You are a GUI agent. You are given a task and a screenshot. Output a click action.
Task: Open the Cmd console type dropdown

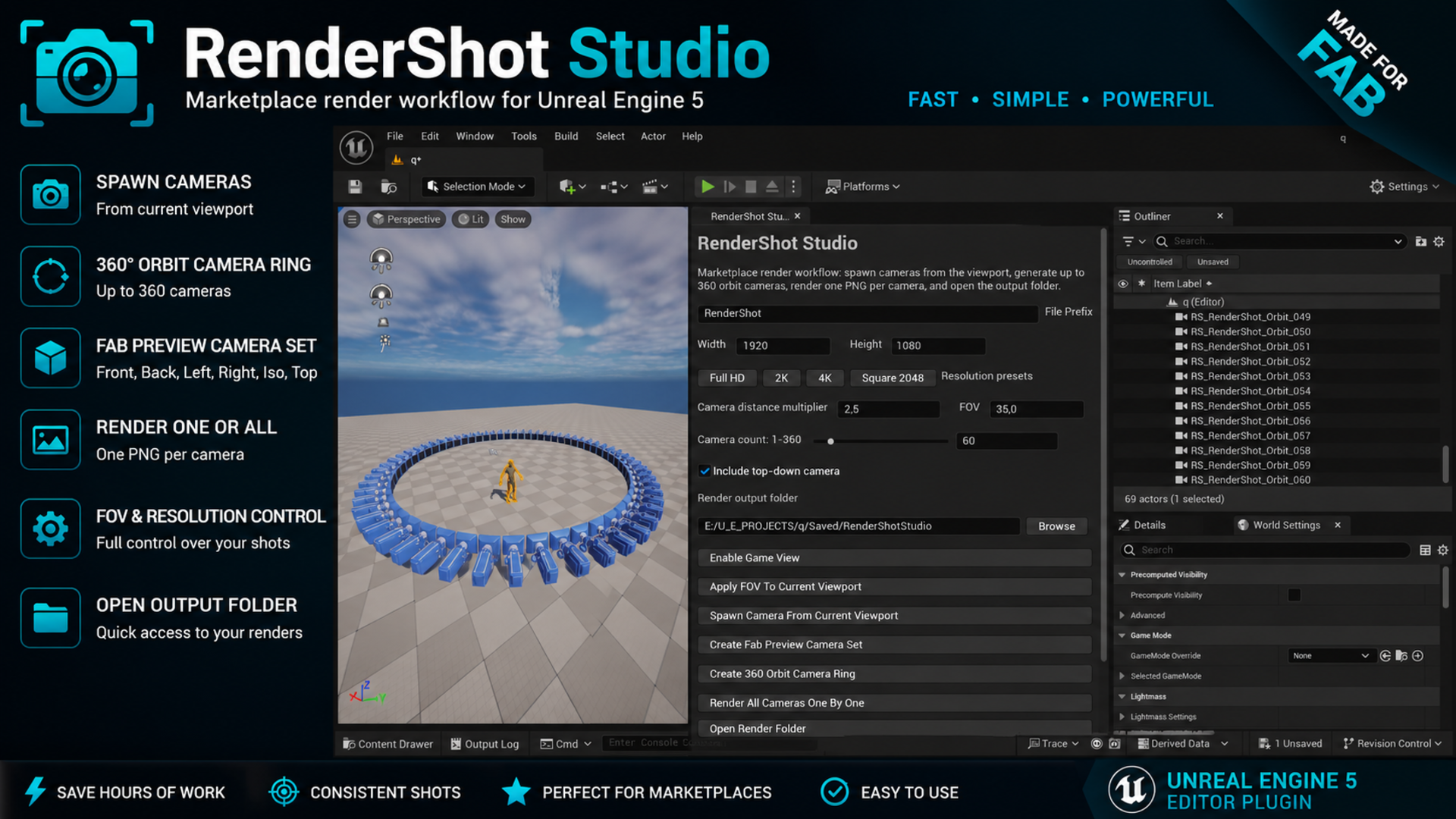coord(566,744)
